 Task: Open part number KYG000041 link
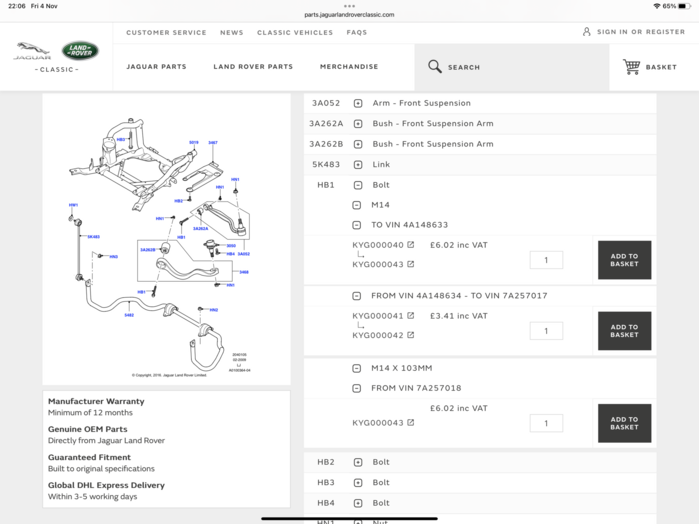pyautogui.click(x=378, y=316)
